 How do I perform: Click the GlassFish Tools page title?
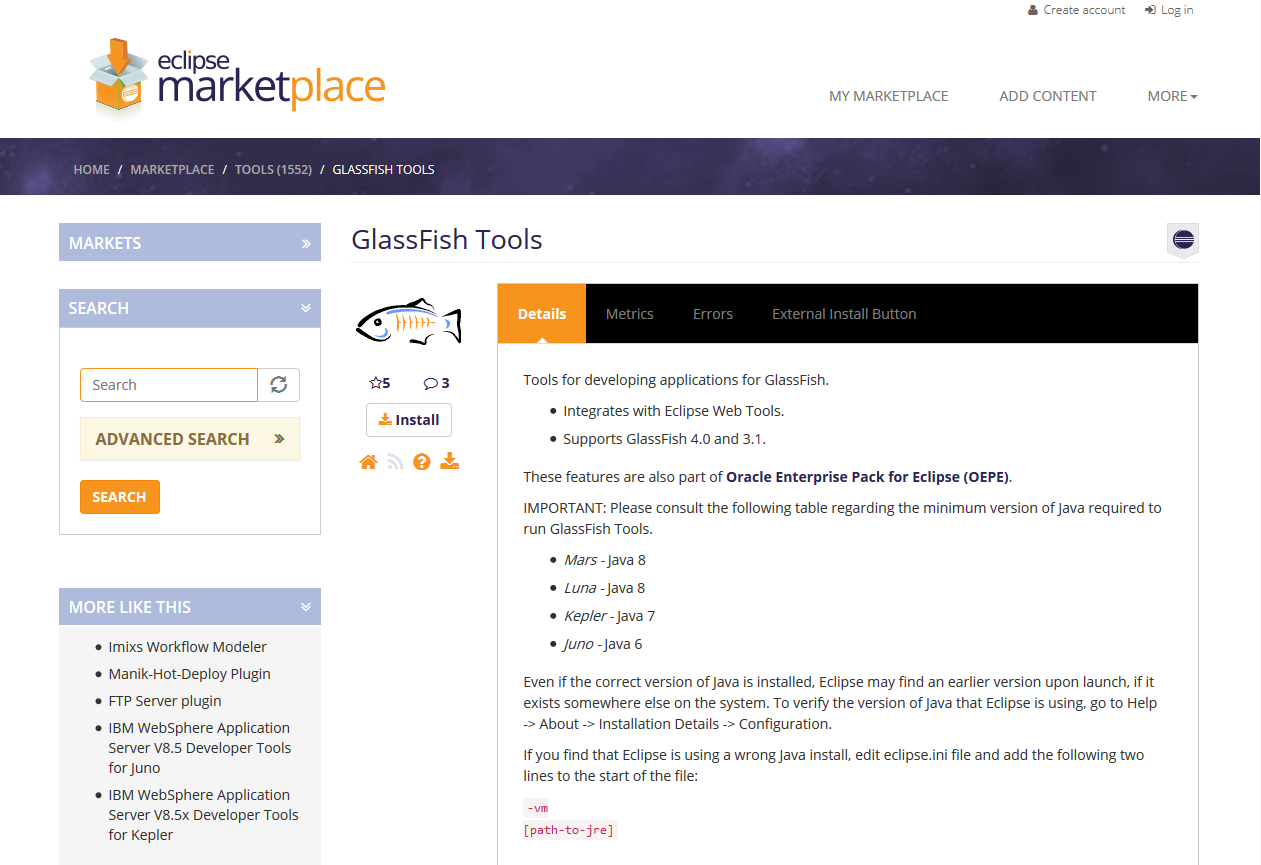pyautogui.click(x=447, y=240)
